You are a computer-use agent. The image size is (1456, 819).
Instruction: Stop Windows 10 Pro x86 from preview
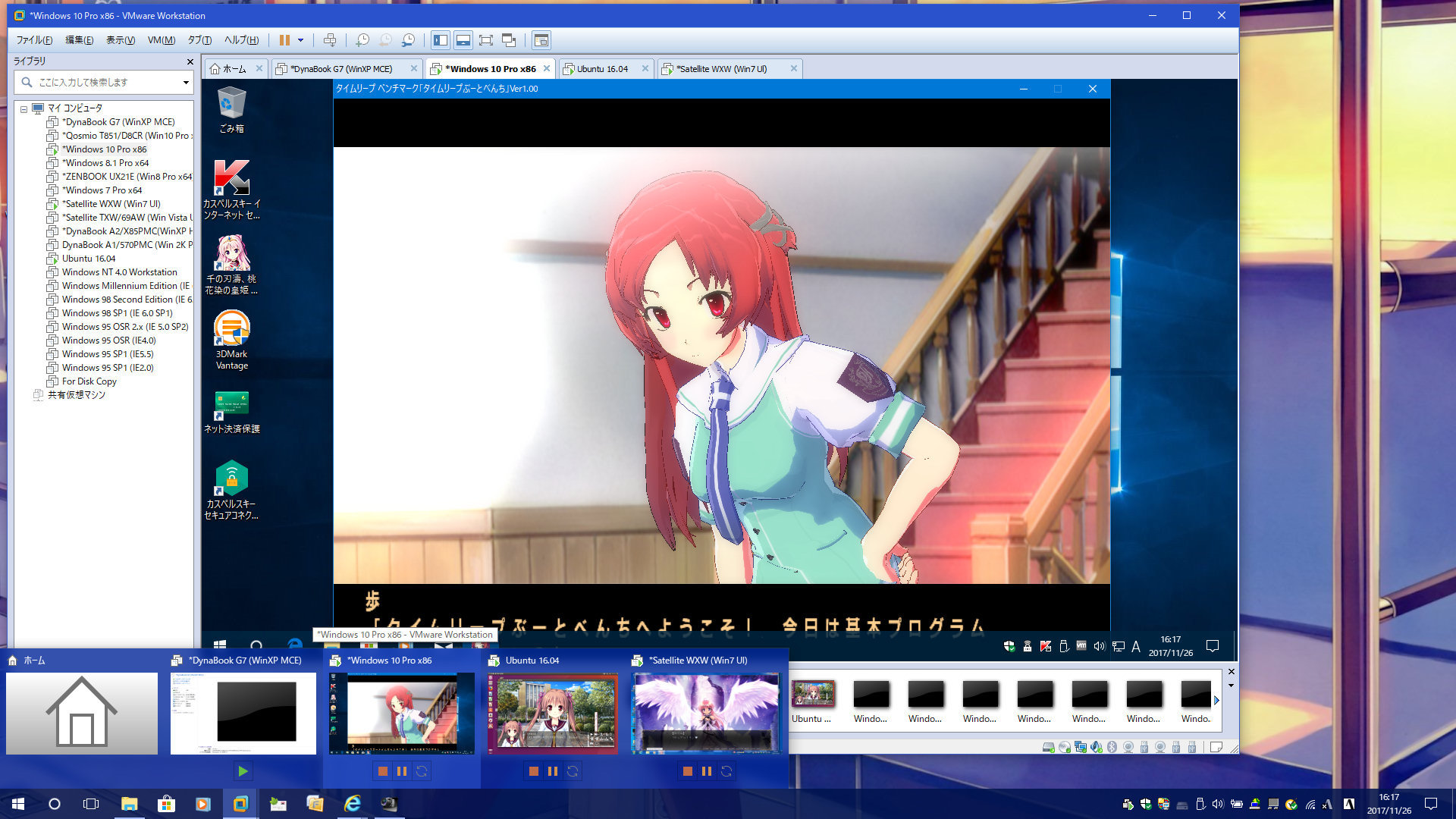(383, 771)
